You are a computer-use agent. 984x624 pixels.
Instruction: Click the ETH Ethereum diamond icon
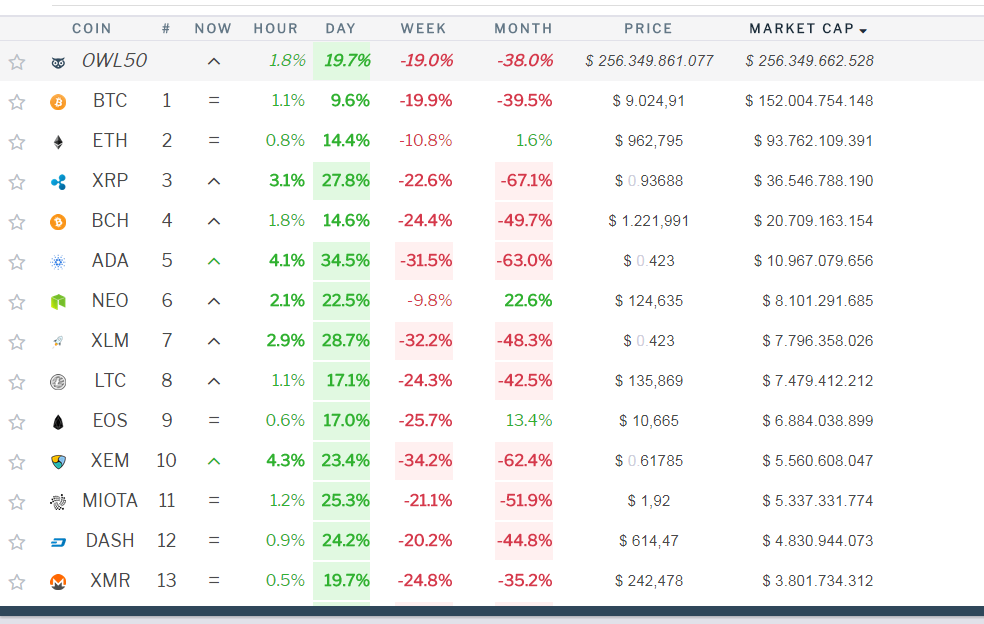tap(58, 142)
